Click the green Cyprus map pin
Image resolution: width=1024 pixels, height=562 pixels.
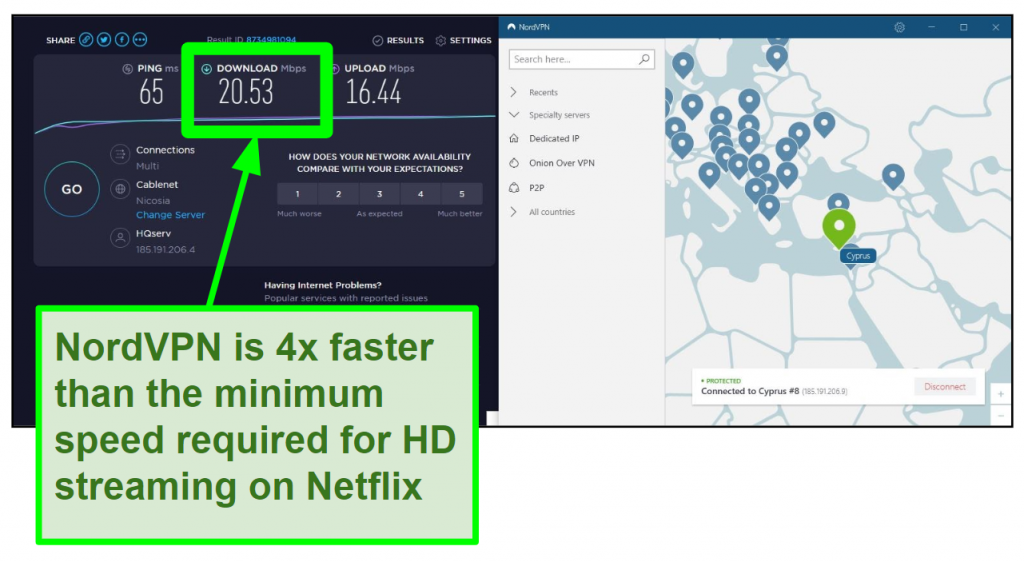point(839,227)
